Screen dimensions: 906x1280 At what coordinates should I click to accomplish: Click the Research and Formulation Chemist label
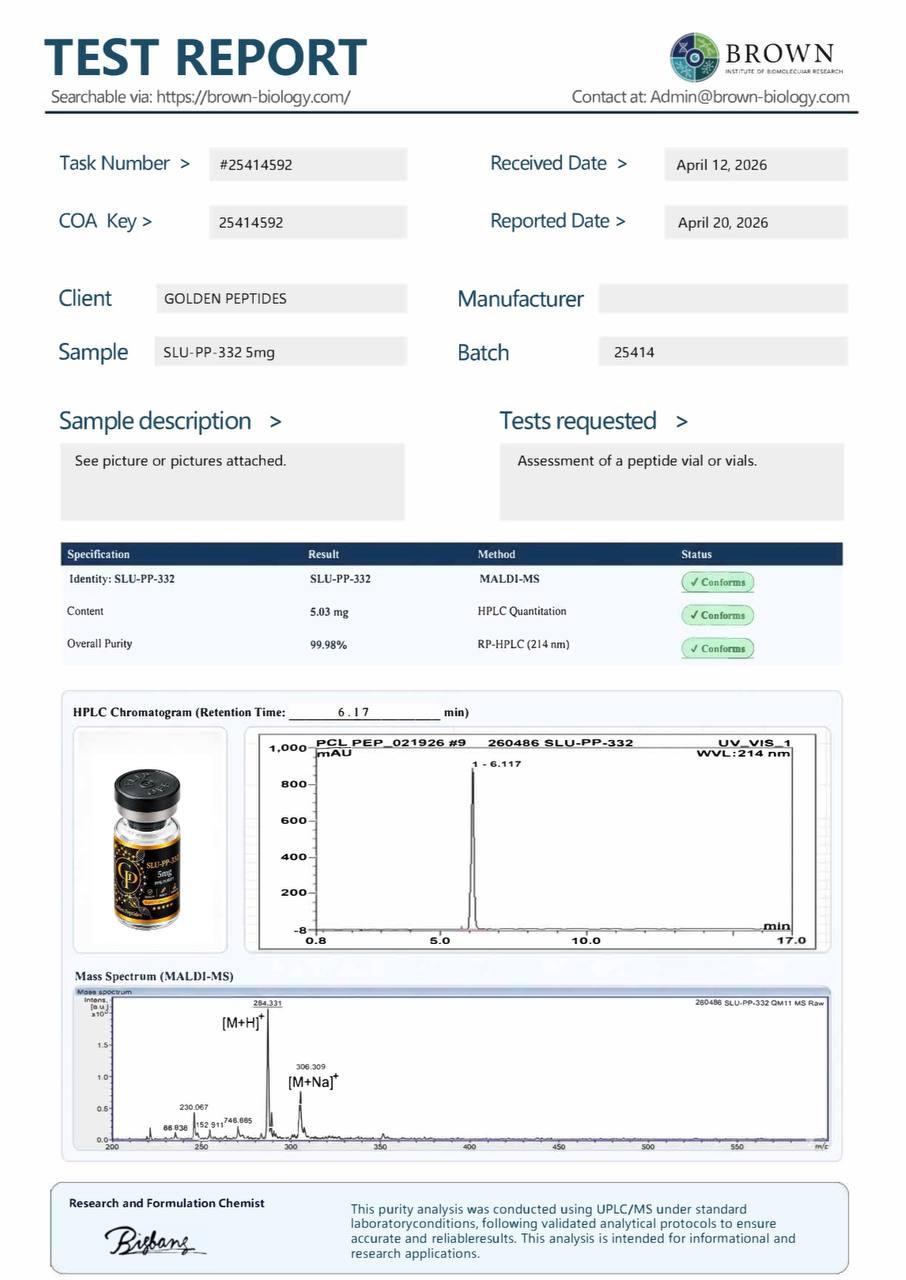pyautogui.click(x=166, y=1203)
